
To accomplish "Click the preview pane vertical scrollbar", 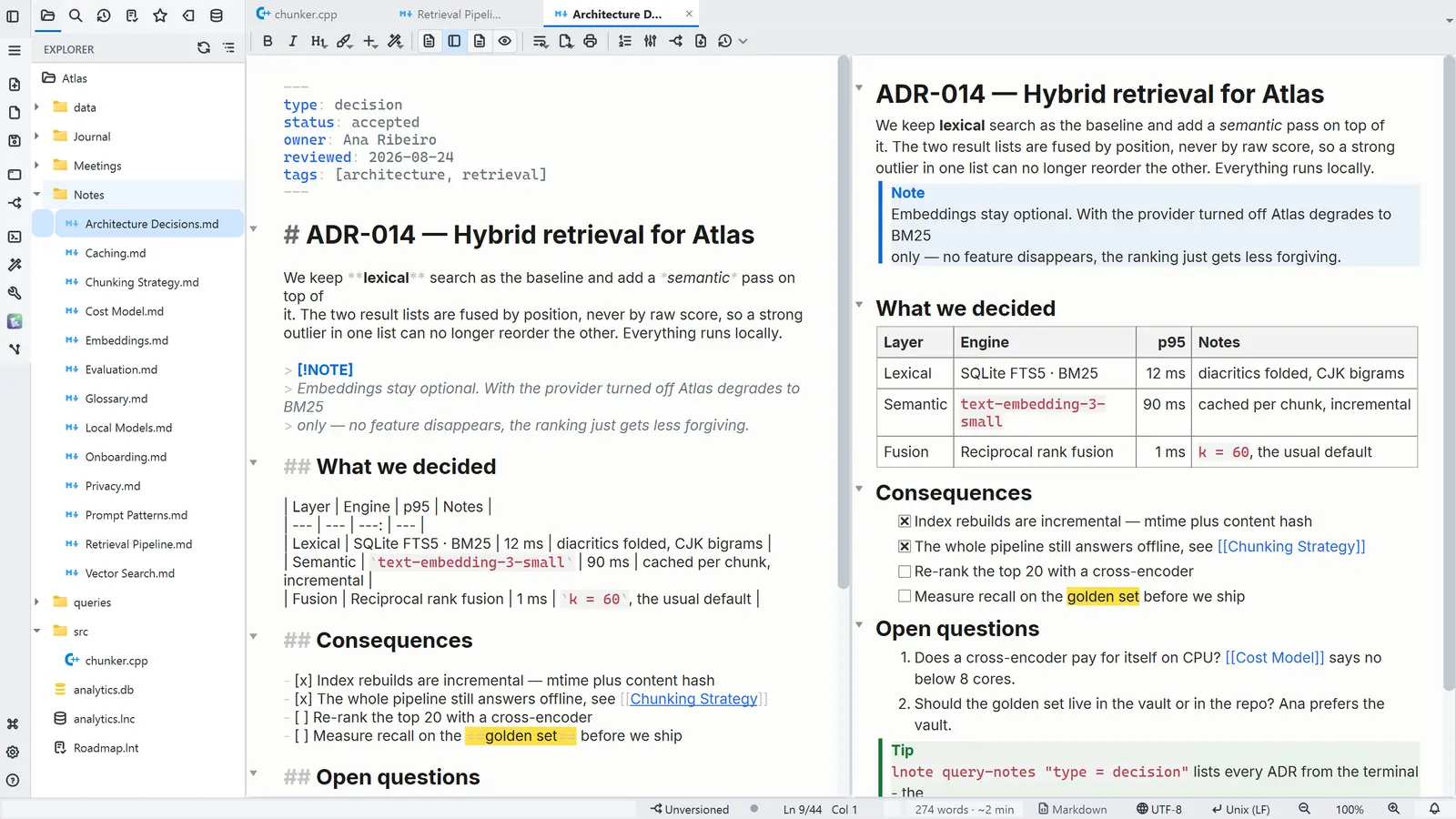I will coord(1449,373).
